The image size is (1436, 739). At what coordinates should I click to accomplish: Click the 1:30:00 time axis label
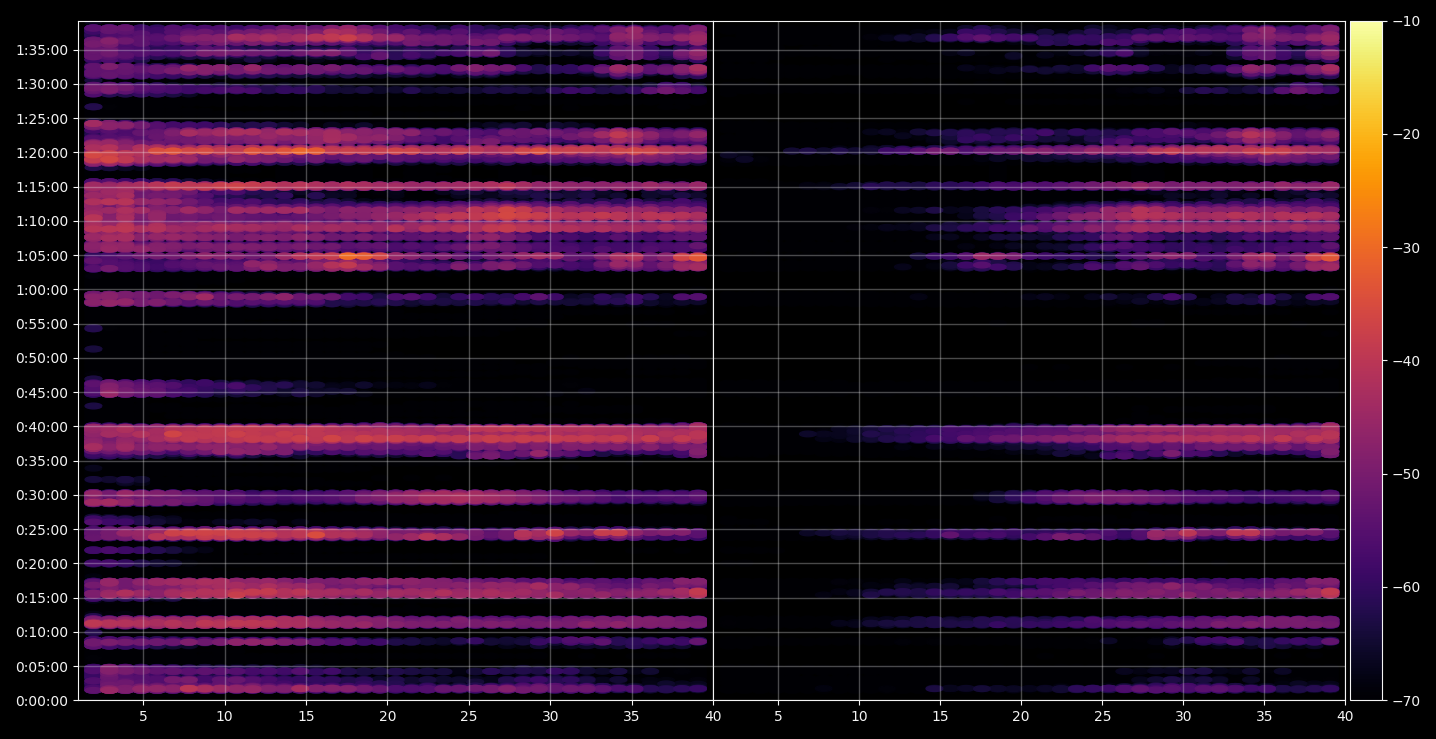coord(42,84)
